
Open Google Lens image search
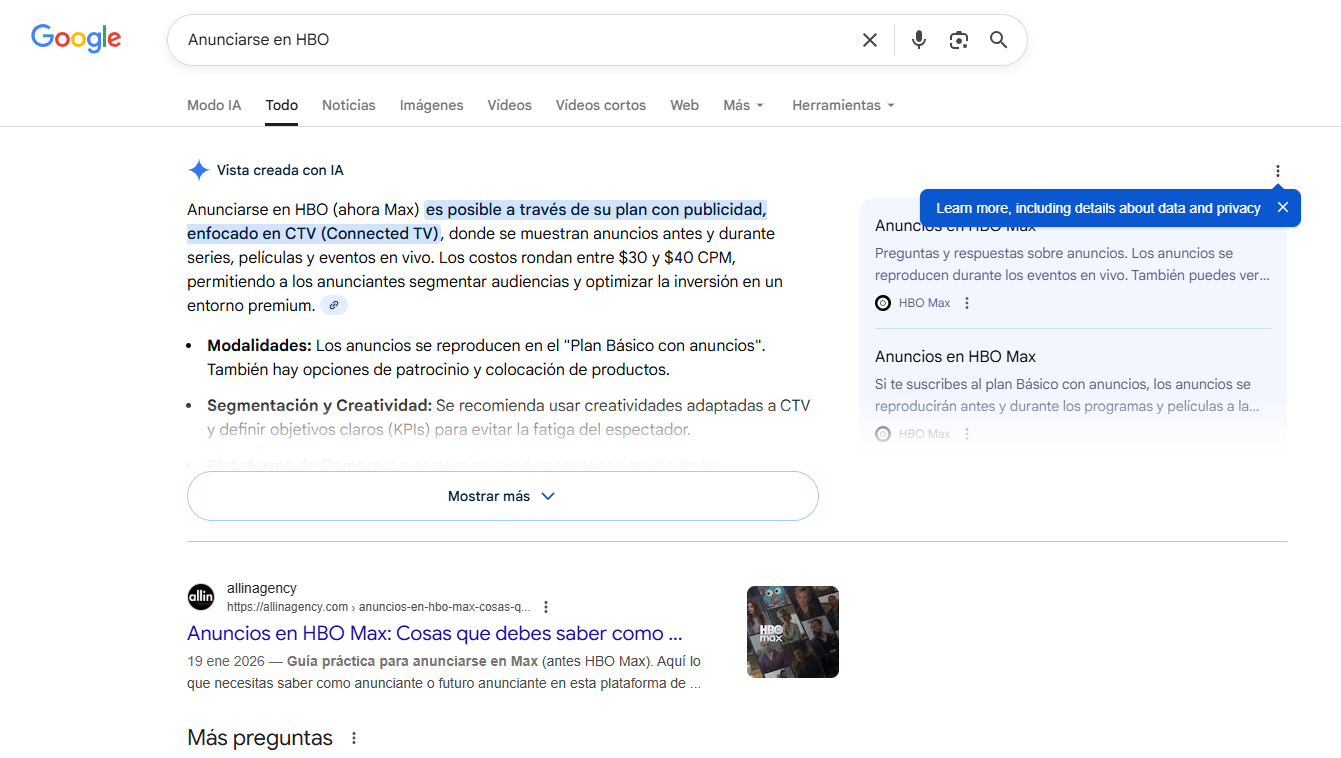click(959, 40)
